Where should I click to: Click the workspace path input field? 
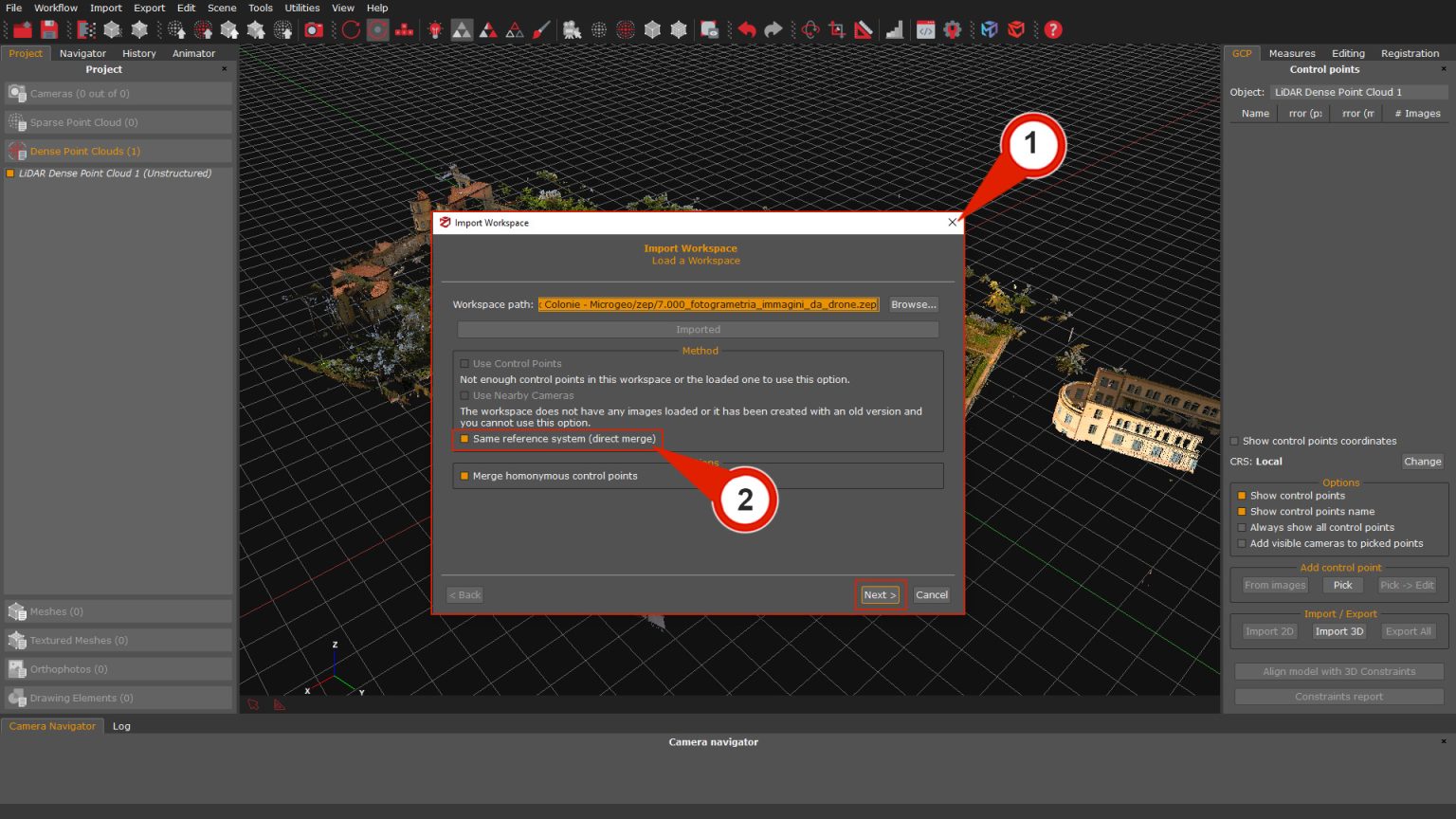tap(707, 304)
